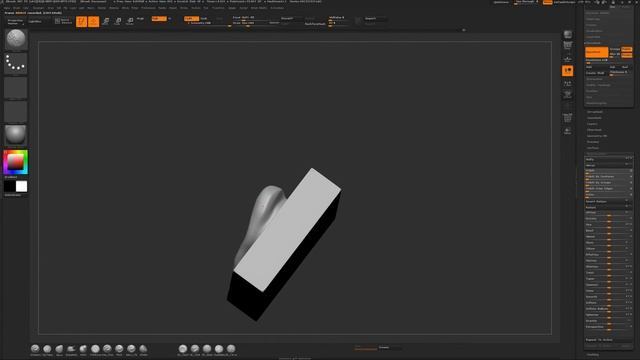Expand the ZRemesher section
The image size is (640, 360).
click(595, 79)
